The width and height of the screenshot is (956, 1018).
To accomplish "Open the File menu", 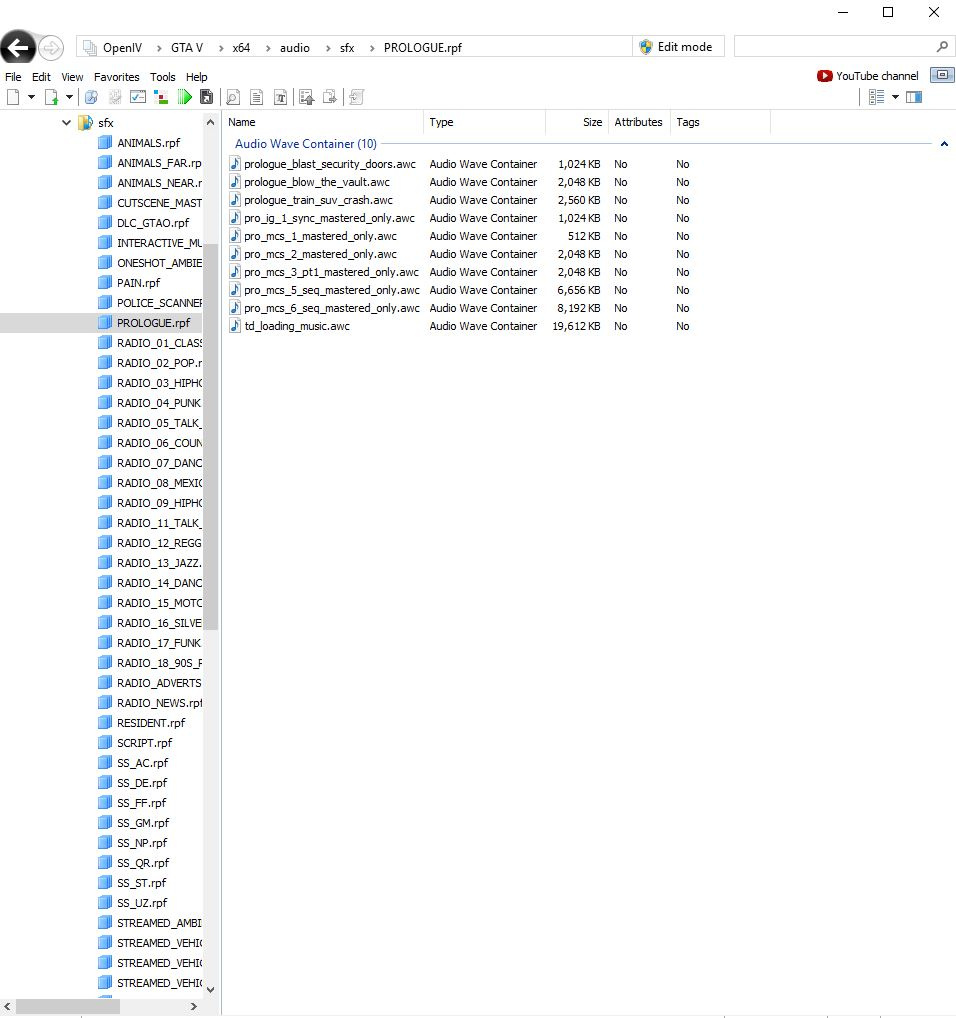I will point(13,77).
